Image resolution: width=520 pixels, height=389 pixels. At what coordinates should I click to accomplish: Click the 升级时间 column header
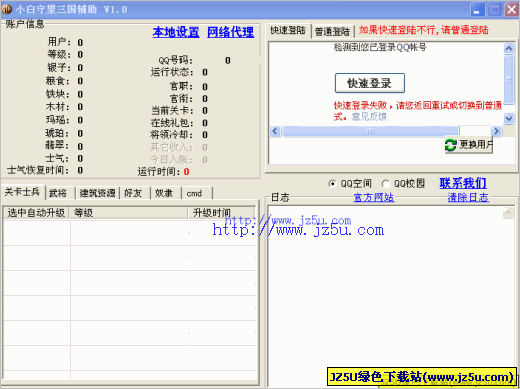pos(222,213)
